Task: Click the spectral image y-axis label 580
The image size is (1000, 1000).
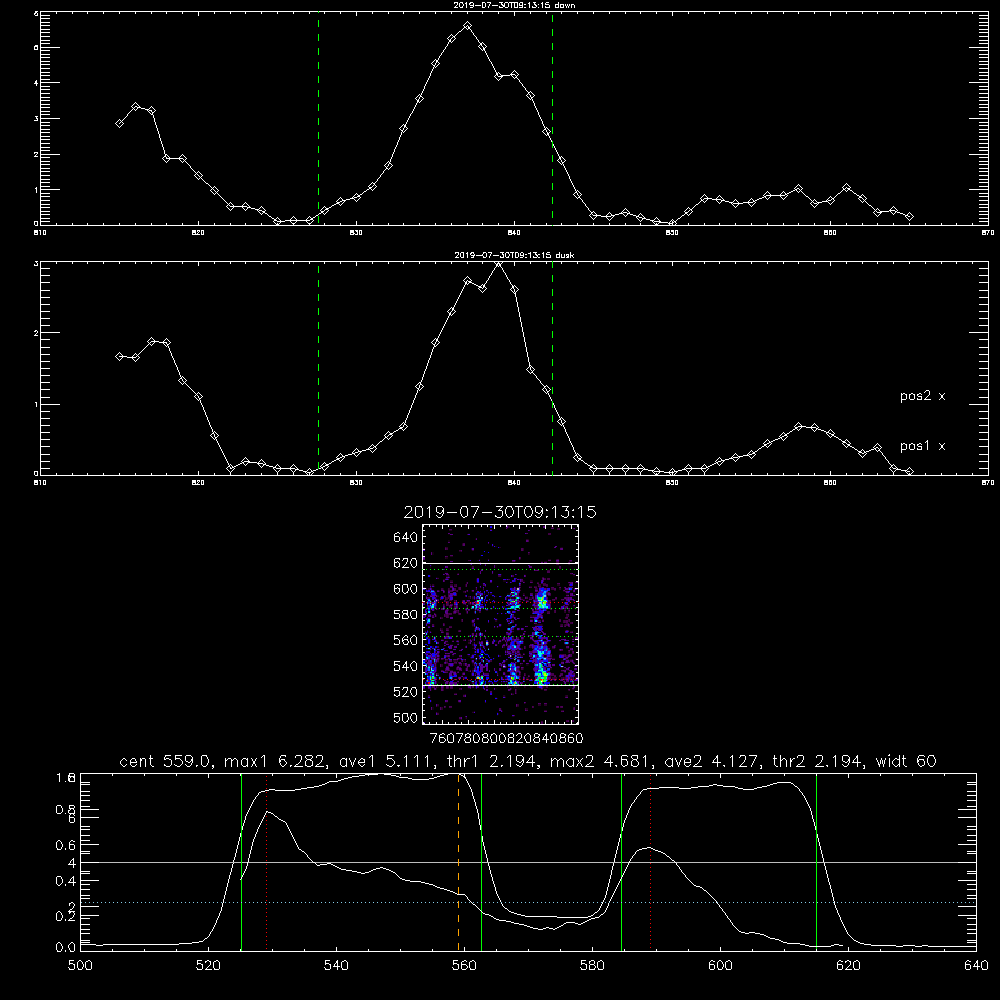Action: pyautogui.click(x=406, y=615)
